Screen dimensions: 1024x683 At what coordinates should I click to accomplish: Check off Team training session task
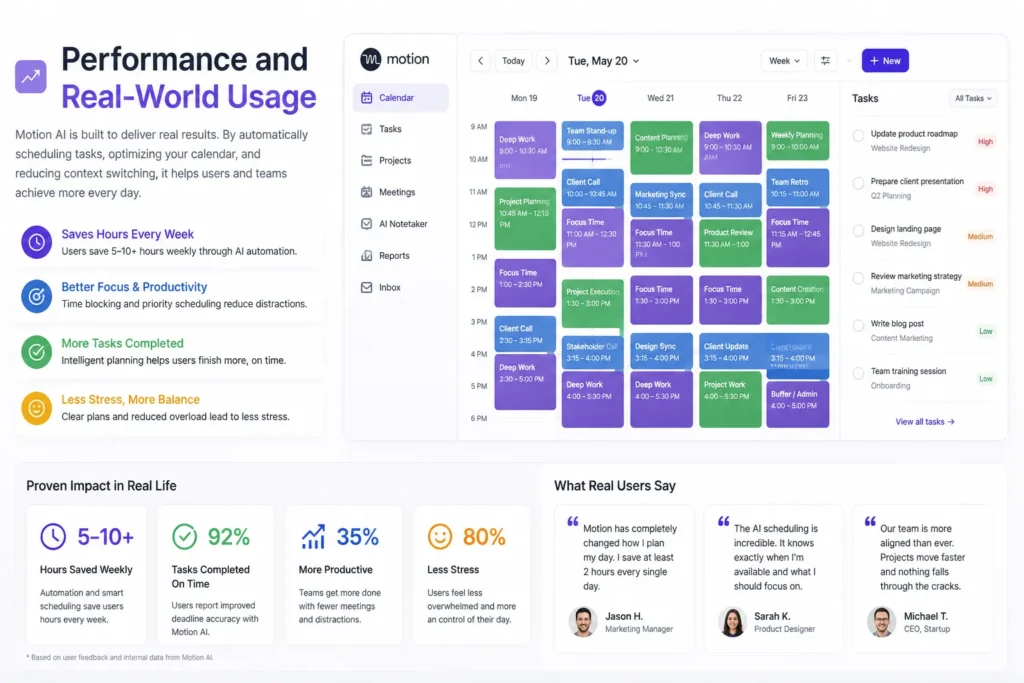[858, 373]
